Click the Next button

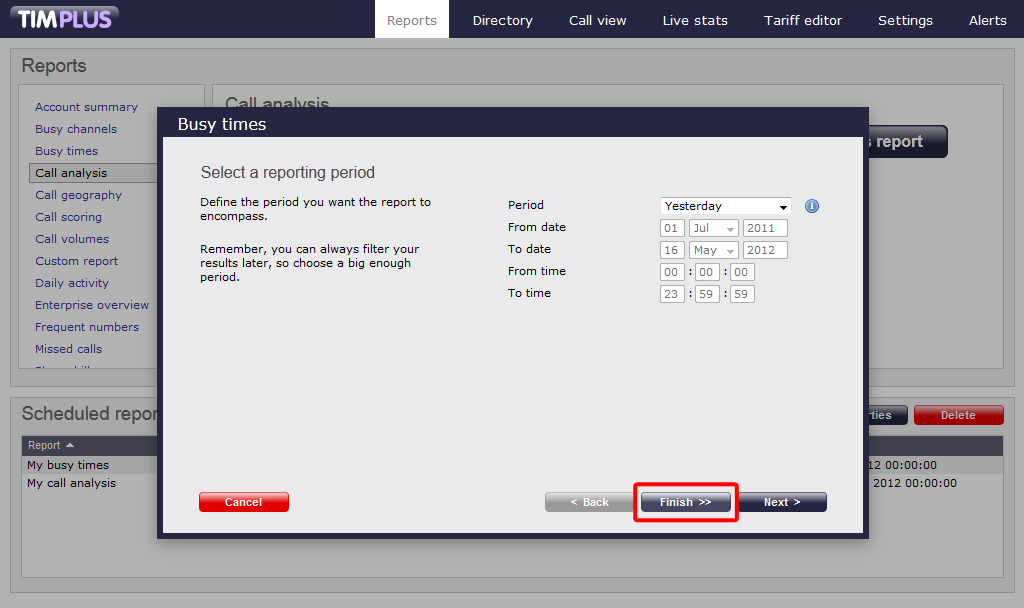782,502
